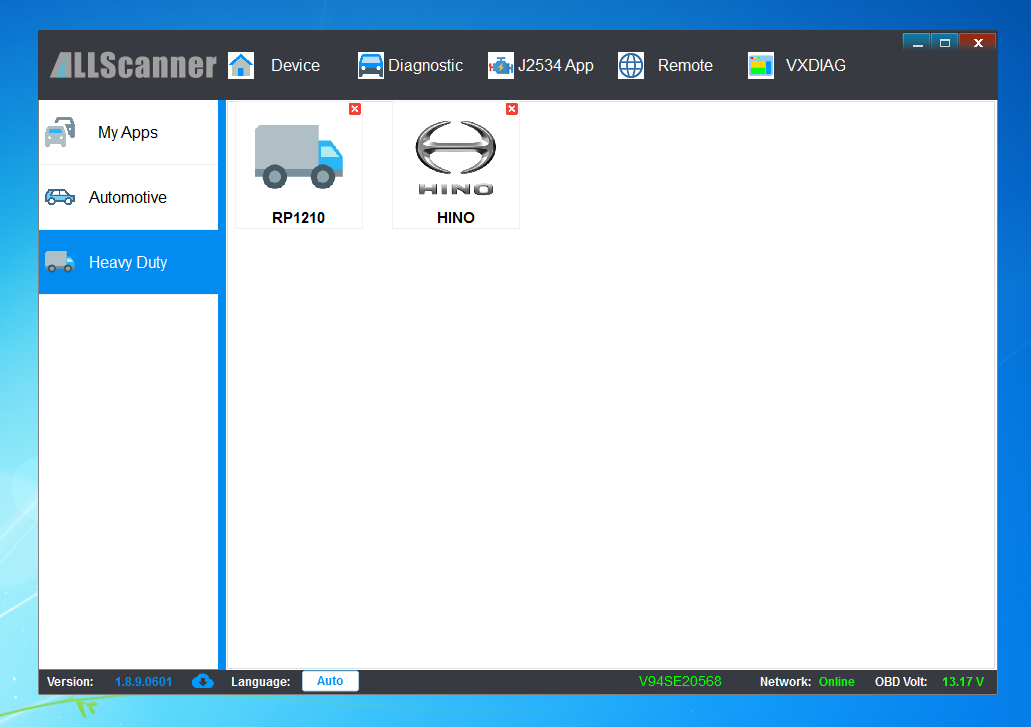
Task: Click the Remote globe icon
Action: (631, 66)
